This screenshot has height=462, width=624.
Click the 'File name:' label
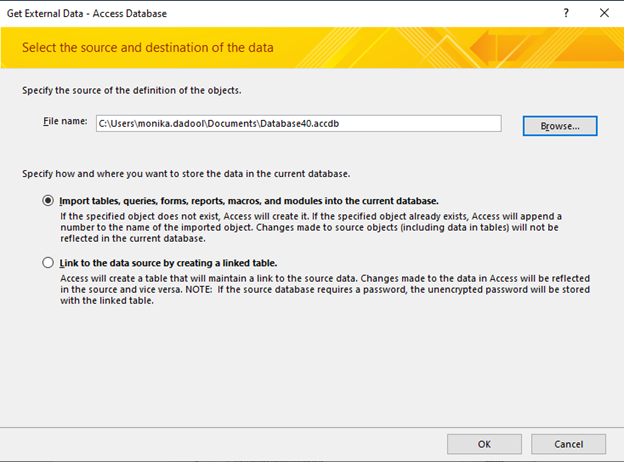(x=65, y=122)
